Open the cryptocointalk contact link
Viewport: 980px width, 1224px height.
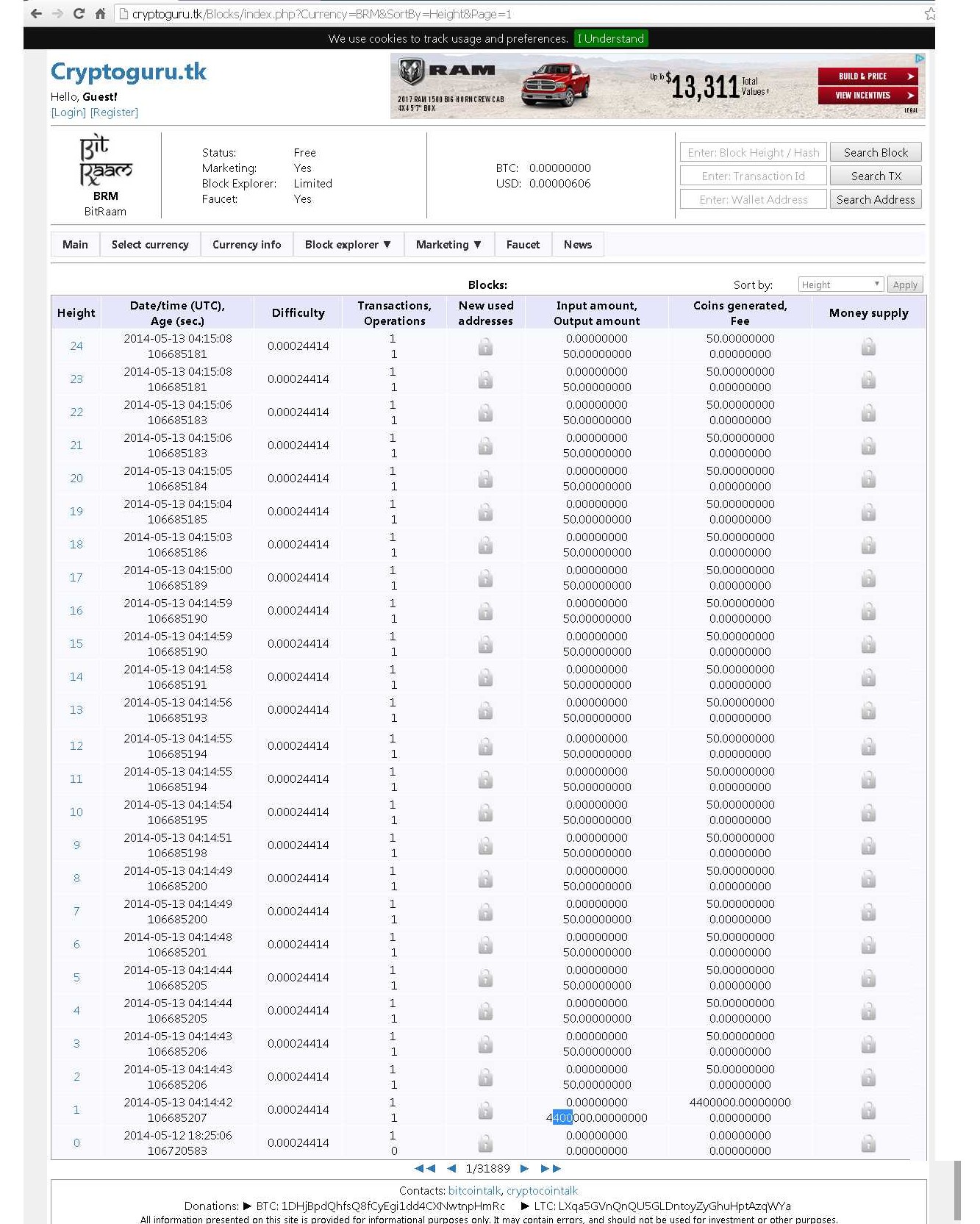(542, 1190)
